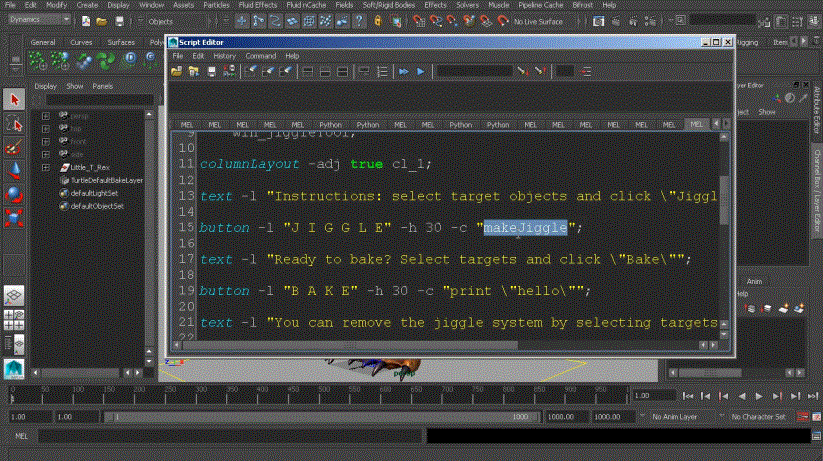Click Save Script icon in Script Editor

(212, 71)
